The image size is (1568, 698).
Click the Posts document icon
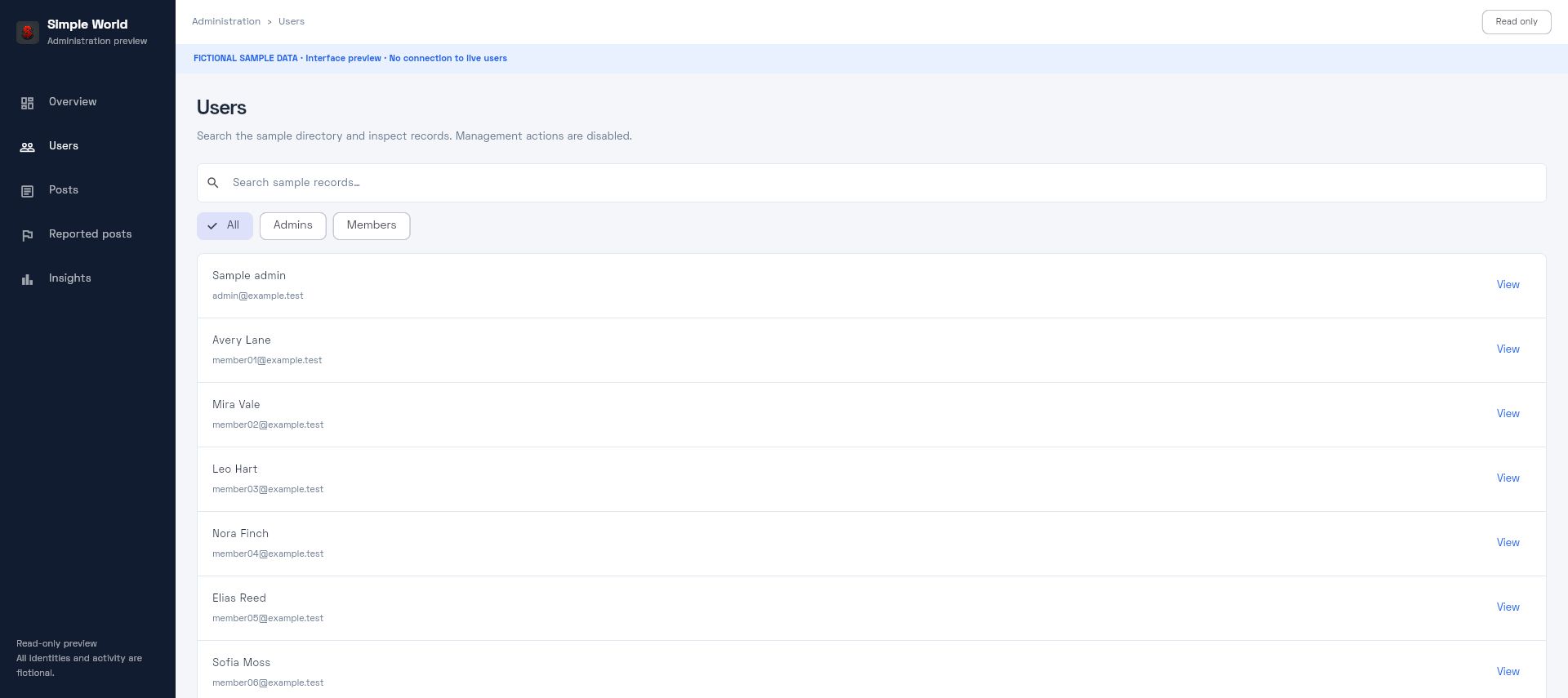[27, 191]
